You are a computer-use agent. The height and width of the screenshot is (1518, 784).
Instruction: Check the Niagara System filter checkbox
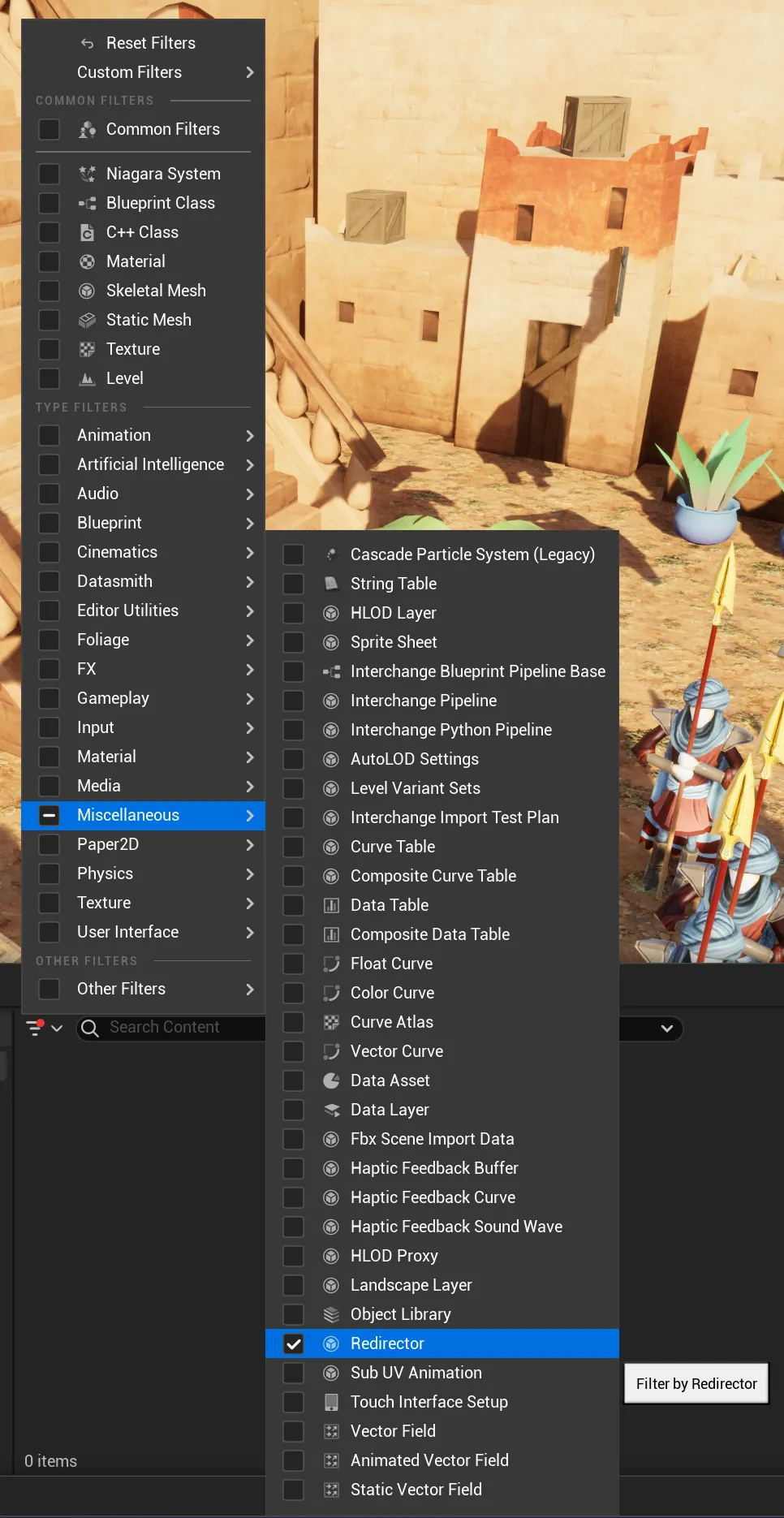click(50, 174)
